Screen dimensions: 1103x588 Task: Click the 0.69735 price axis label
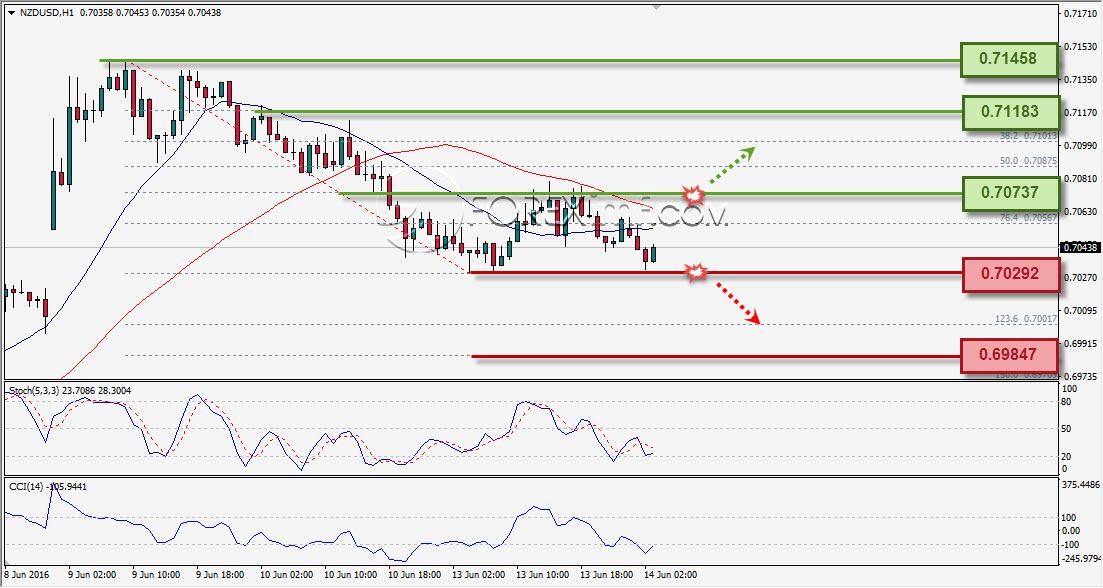pos(1080,376)
